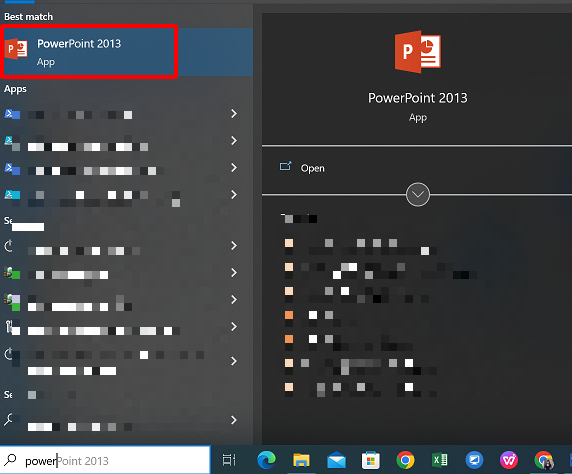Open Task View from the taskbar
The height and width of the screenshot is (474, 572).
point(229,460)
